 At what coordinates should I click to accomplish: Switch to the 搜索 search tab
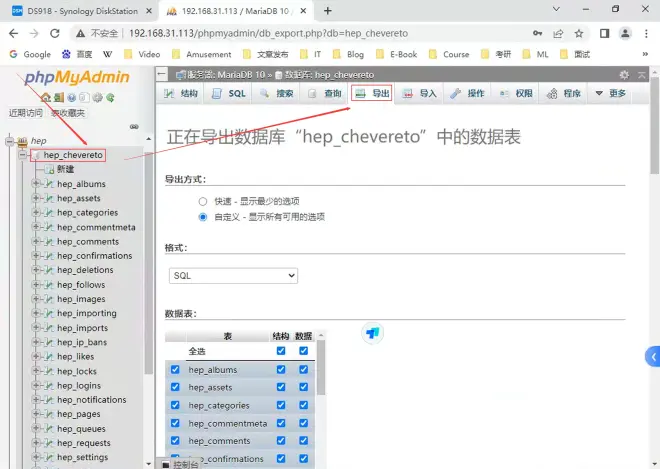tap(277, 93)
